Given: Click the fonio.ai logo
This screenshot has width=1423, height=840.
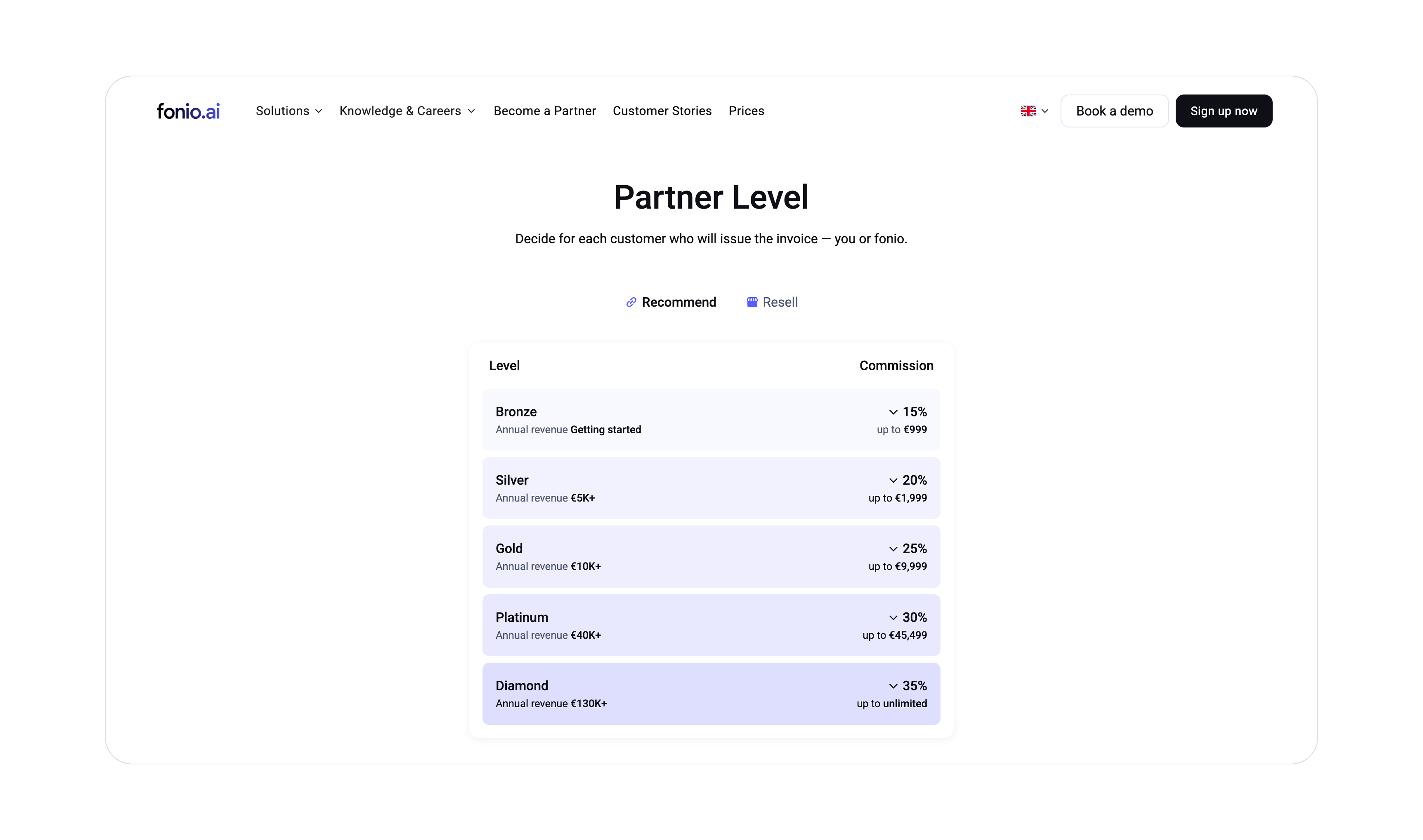Looking at the screenshot, I should [188, 111].
